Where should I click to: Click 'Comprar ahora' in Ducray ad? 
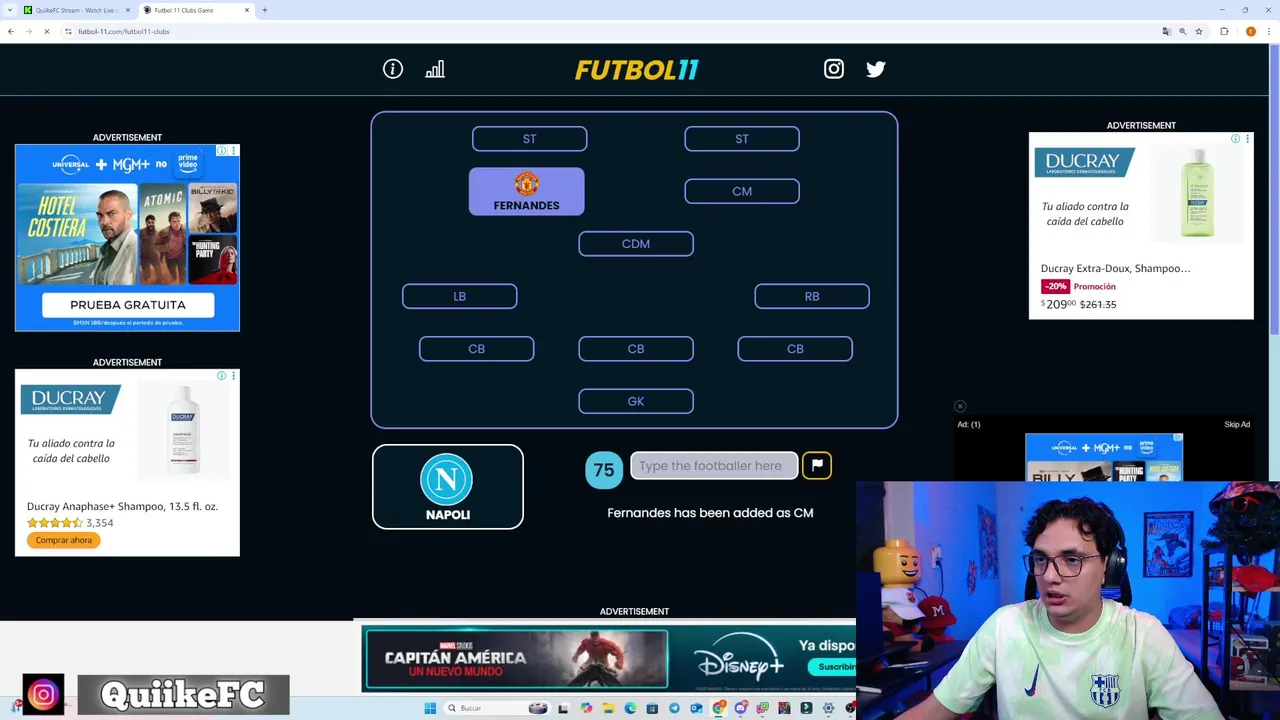(x=64, y=540)
